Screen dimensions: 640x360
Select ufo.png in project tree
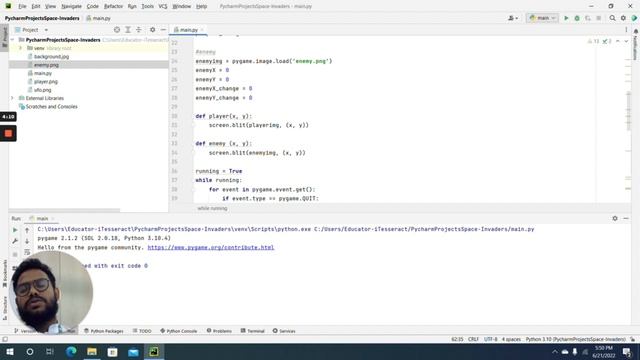pos(42,90)
